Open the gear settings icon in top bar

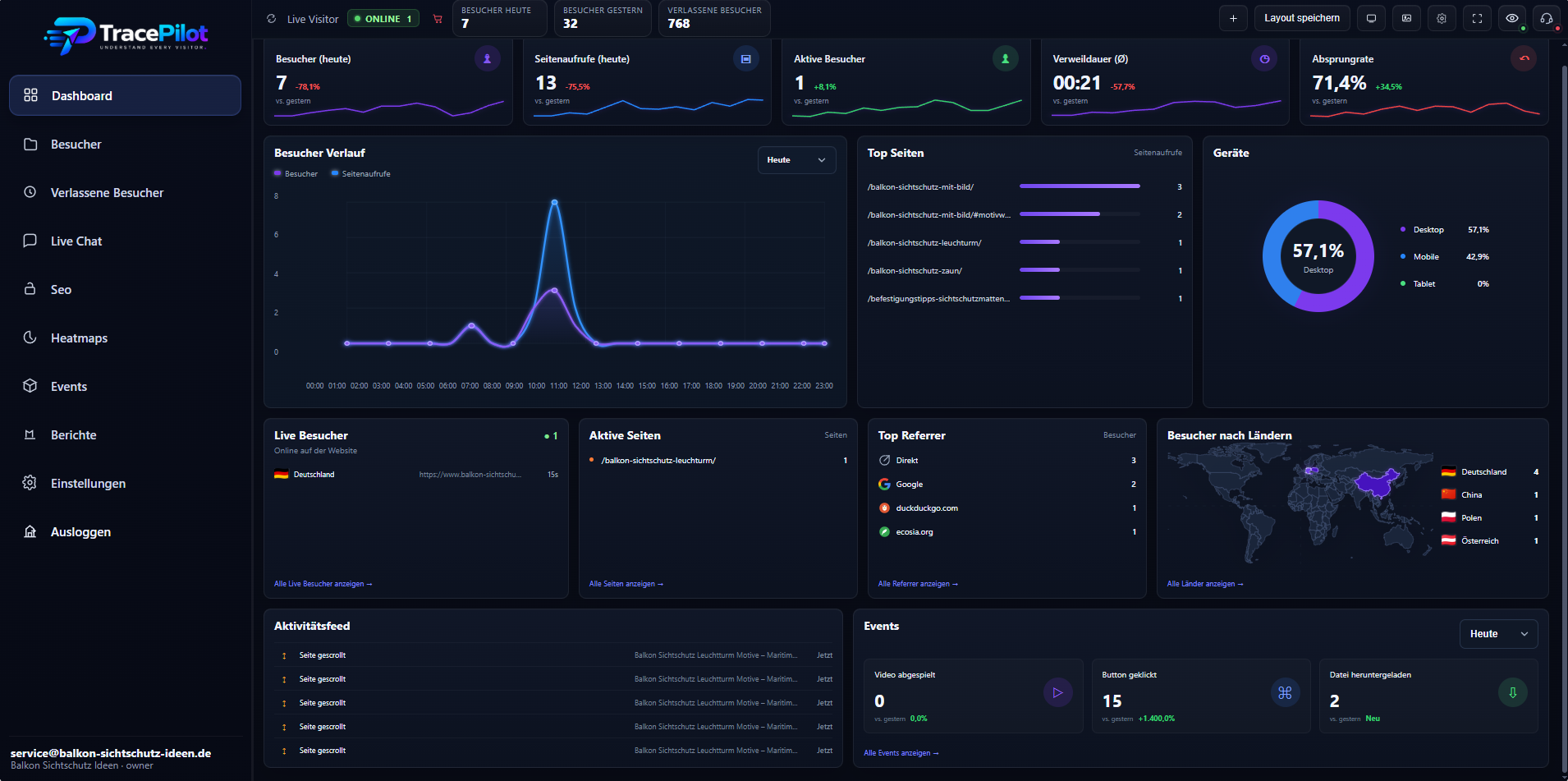pyautogui.click(x=1442, y=18)
